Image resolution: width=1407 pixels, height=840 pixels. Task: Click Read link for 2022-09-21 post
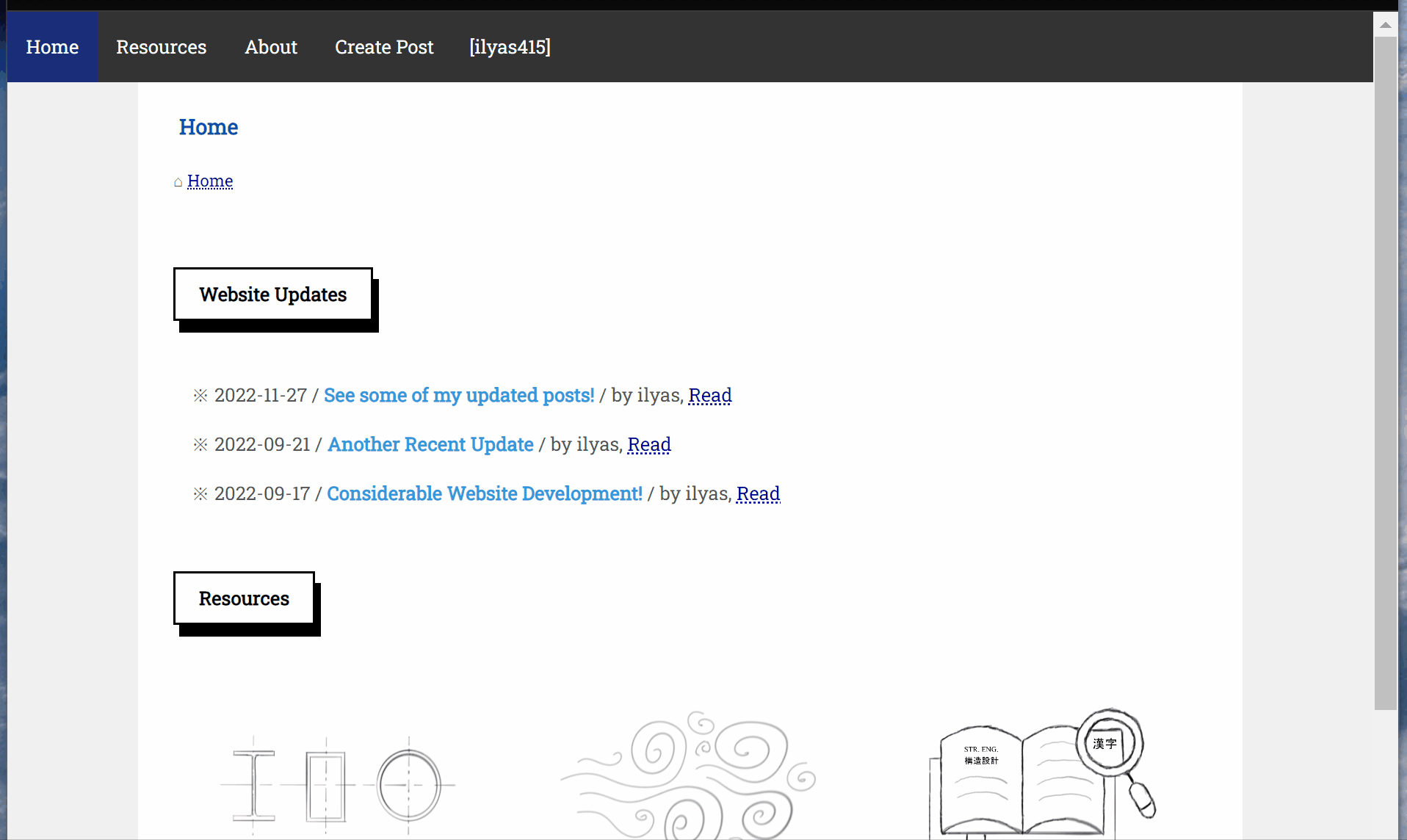point(649,444)
